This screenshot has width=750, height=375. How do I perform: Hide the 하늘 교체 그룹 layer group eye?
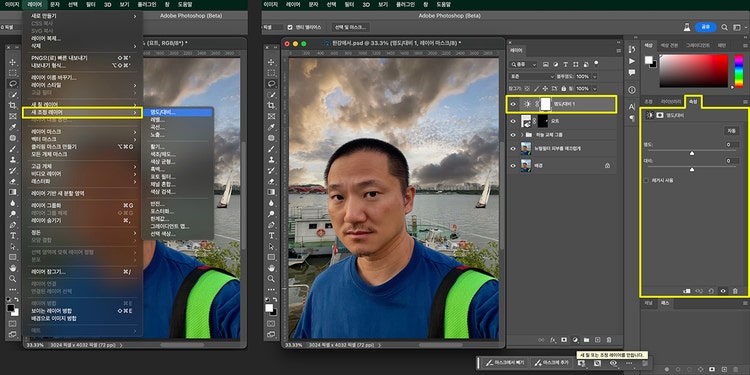point(513,134)
